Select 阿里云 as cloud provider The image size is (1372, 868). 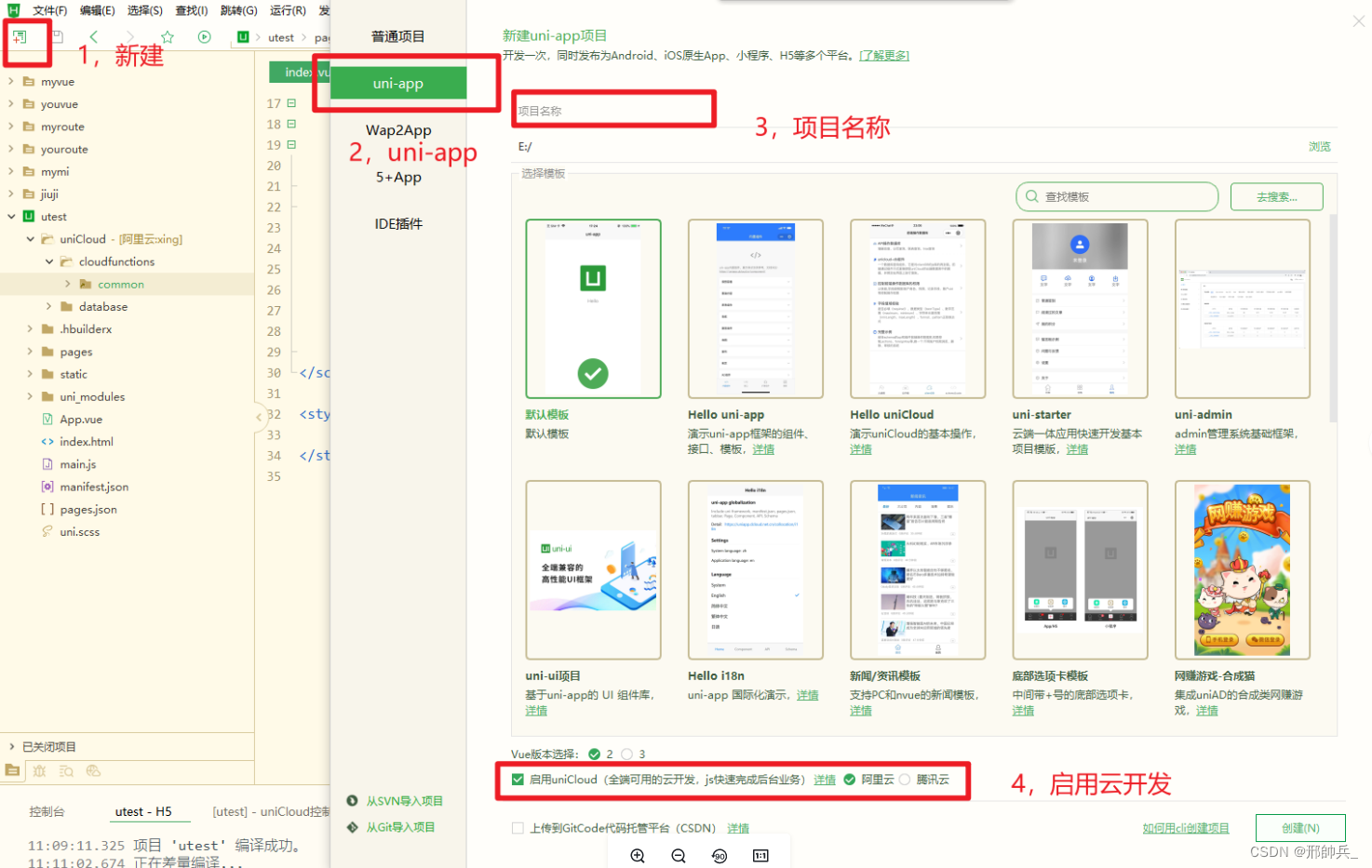pos(850,780)
